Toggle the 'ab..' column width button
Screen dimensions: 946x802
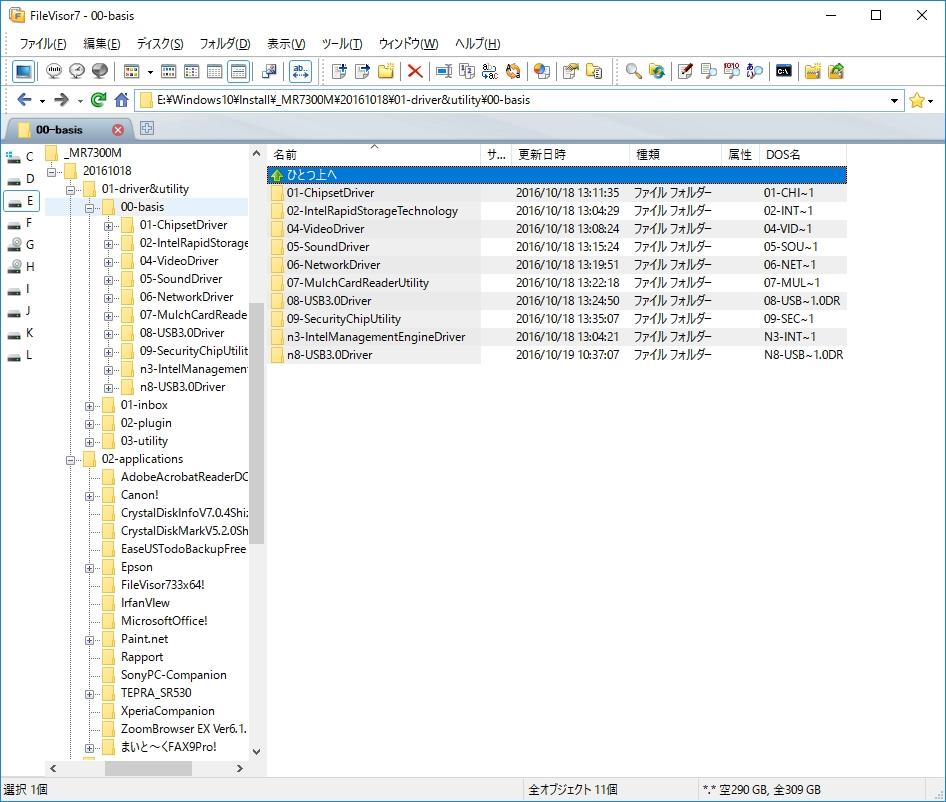click(300, 72)
